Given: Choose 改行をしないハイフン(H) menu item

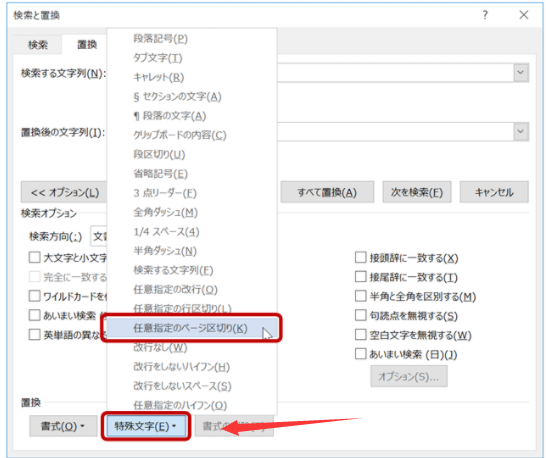Looking at the screenshot, I should 192,367.
